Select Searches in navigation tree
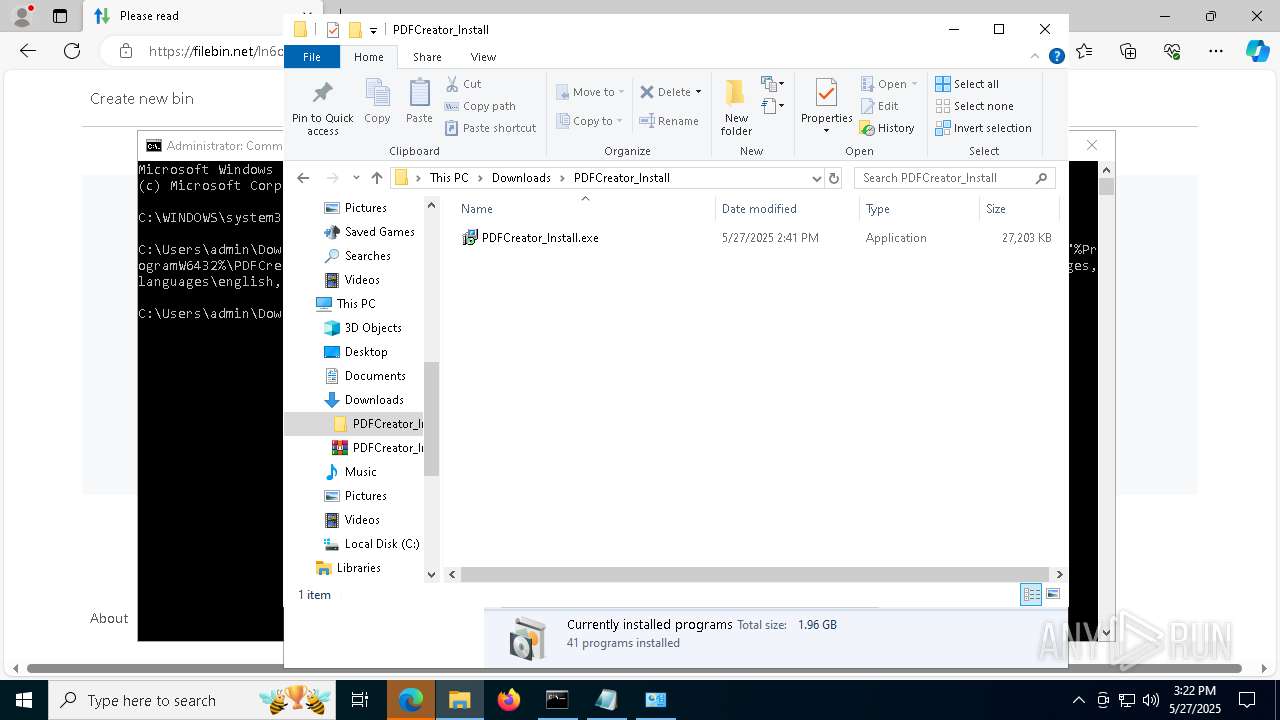Viewport: 1280px width, 720px height. tap(367, 256)
